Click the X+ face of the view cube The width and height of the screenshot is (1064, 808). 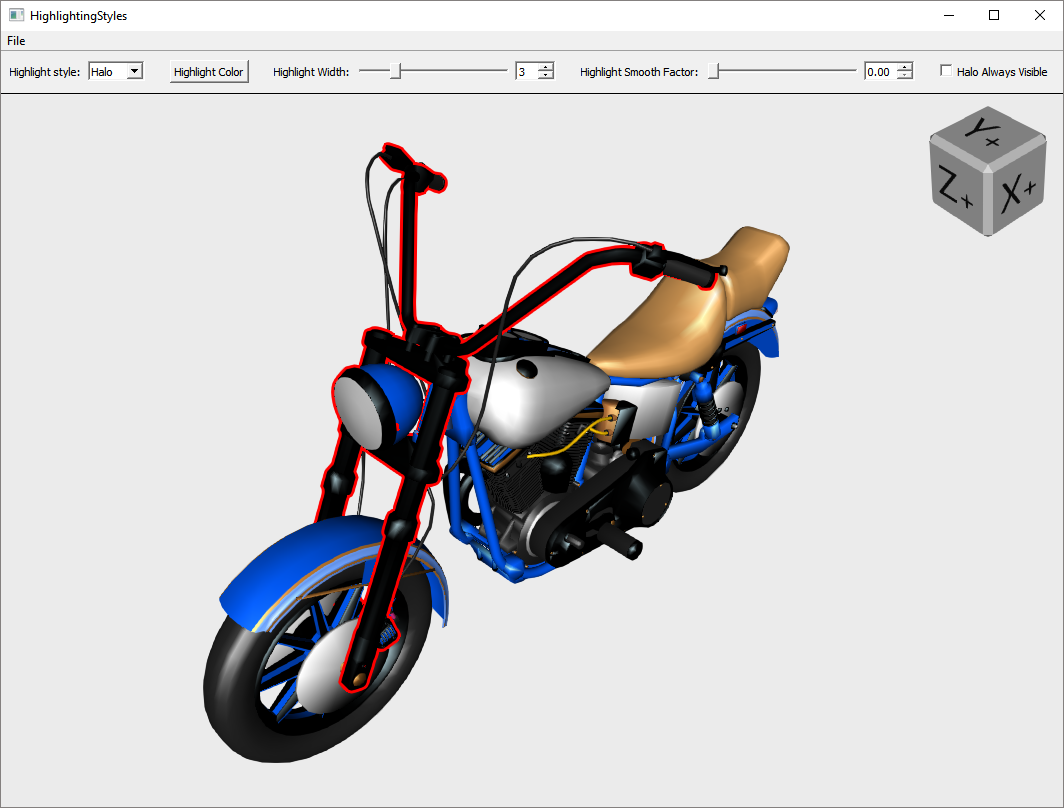(x=1018, y=190)
